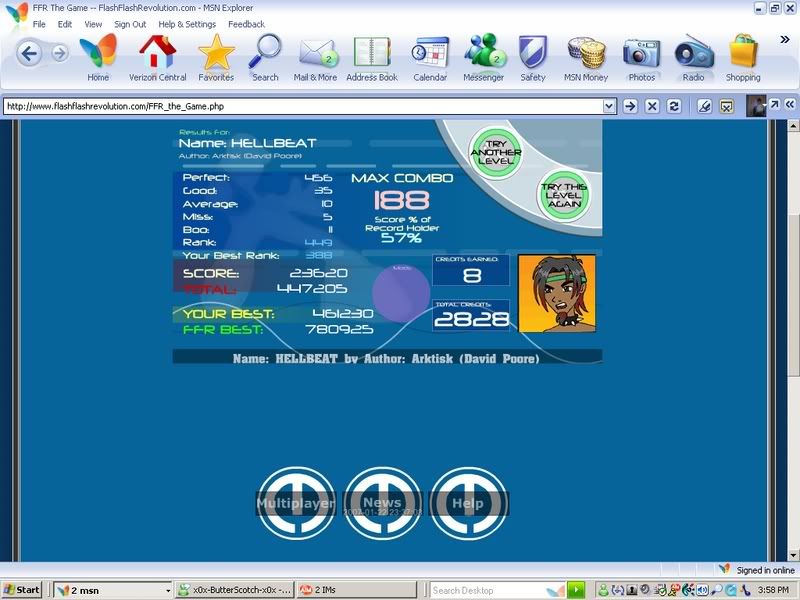Viewport: 800px width, 600px height.
Task: Click the address bar URL field
Action: pos(300,105)
